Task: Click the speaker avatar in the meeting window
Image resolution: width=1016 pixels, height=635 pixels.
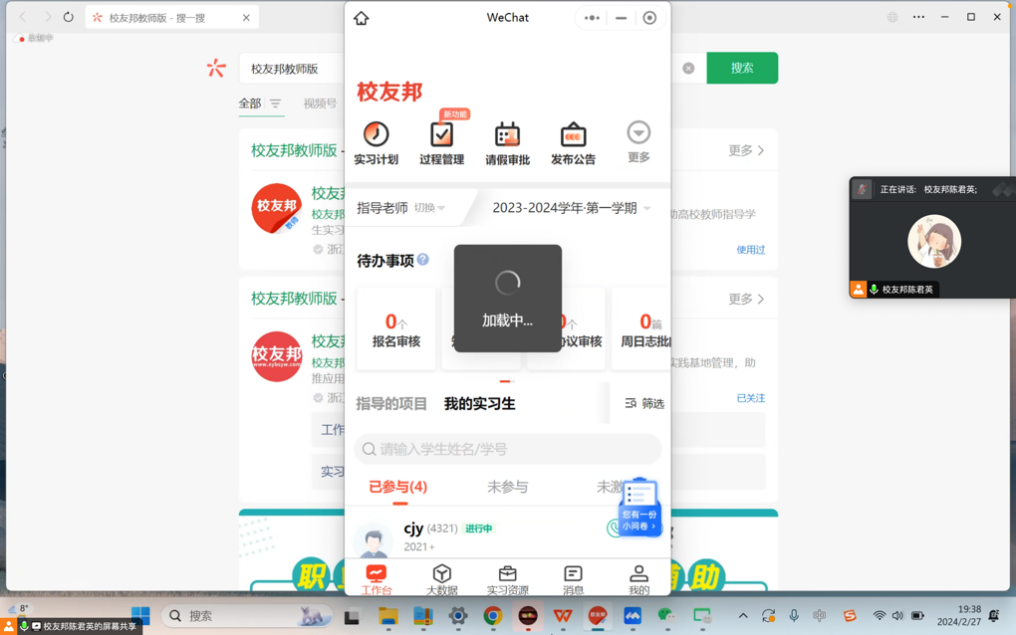Action: tap(934, 241)
